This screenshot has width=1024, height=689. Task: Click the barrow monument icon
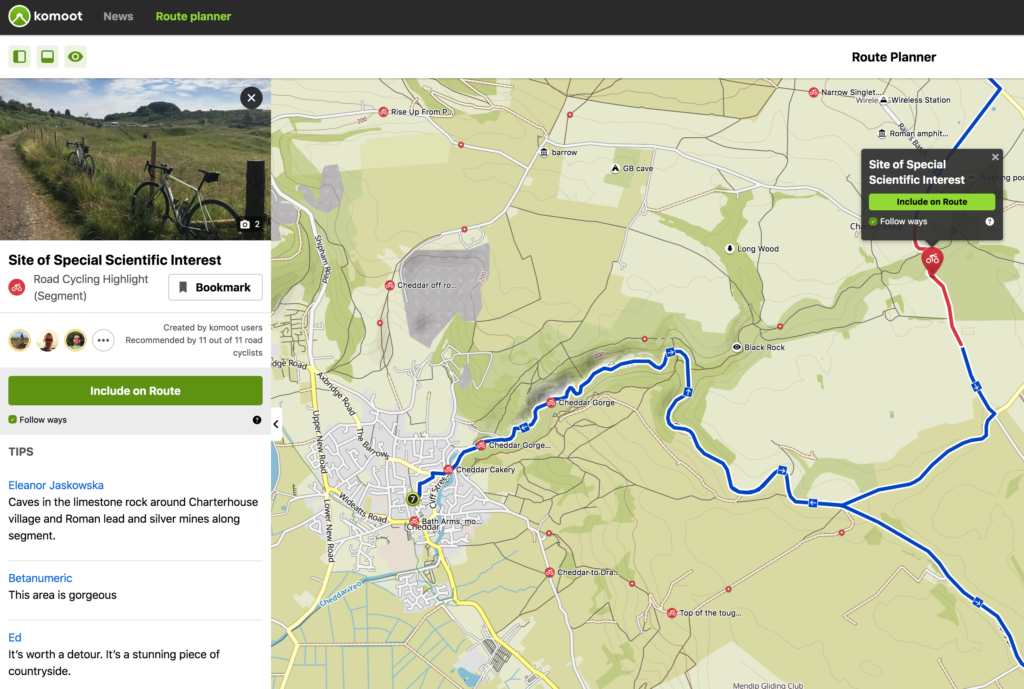pyautogui.click(x=544, y=152)
